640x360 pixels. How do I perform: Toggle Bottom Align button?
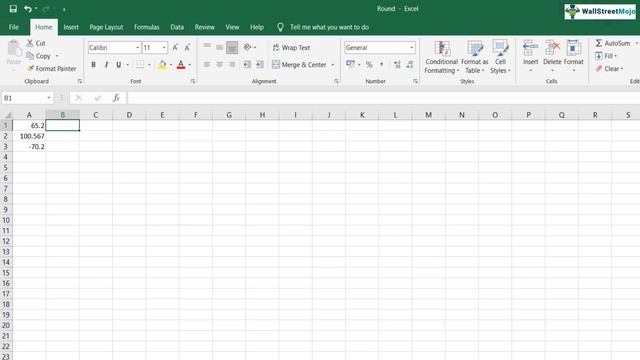coord(232,47)
